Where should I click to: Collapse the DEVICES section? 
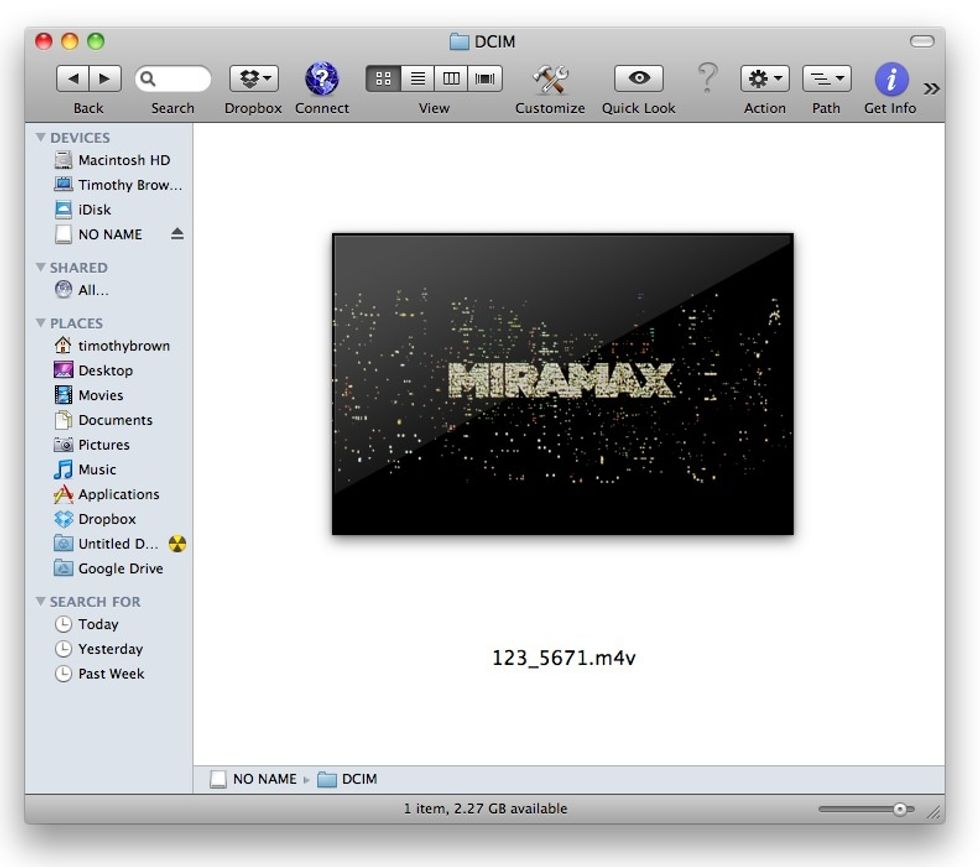(x=41, y=137)
